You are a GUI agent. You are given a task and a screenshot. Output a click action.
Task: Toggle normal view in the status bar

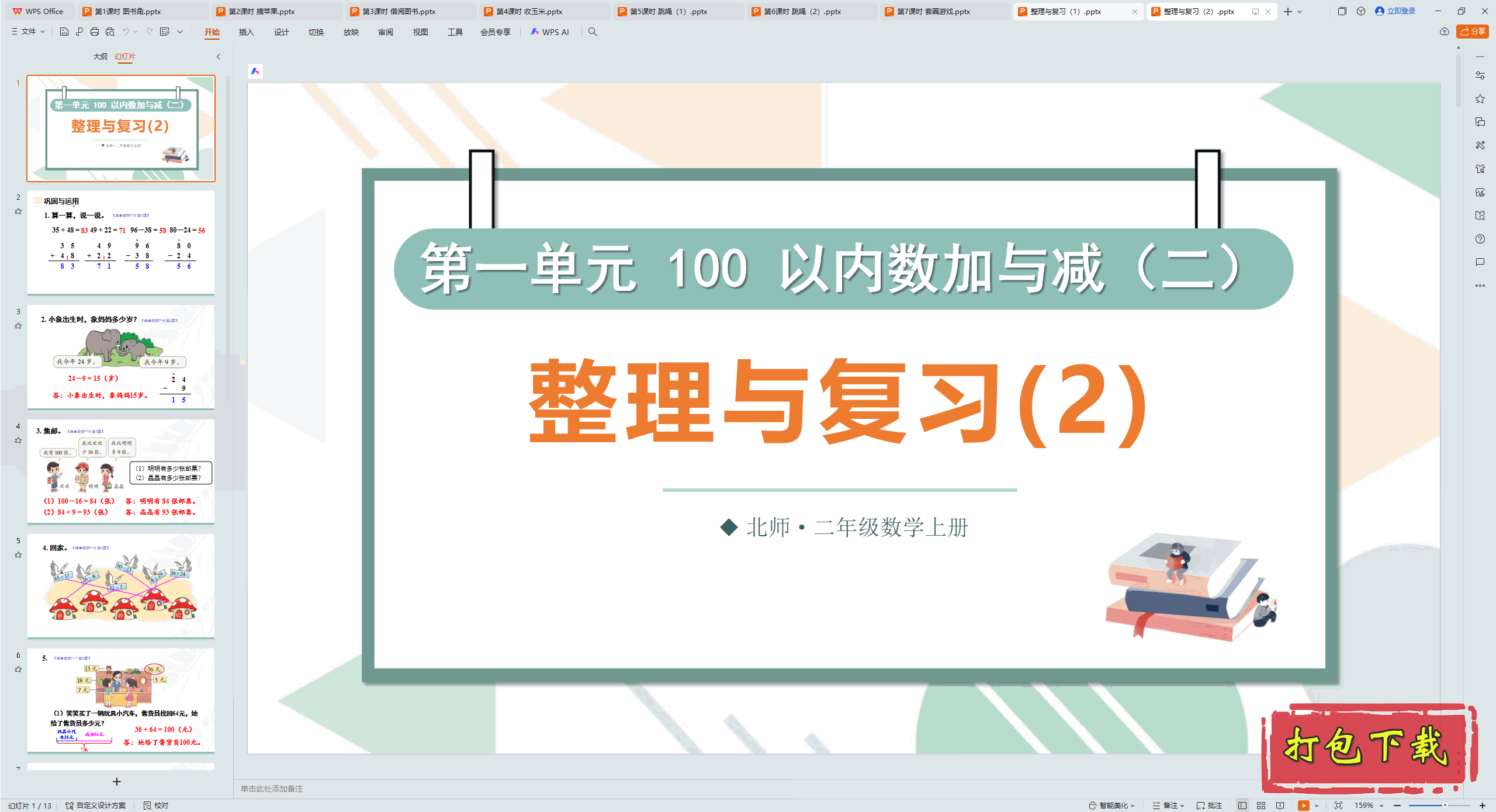point(1242,806)
